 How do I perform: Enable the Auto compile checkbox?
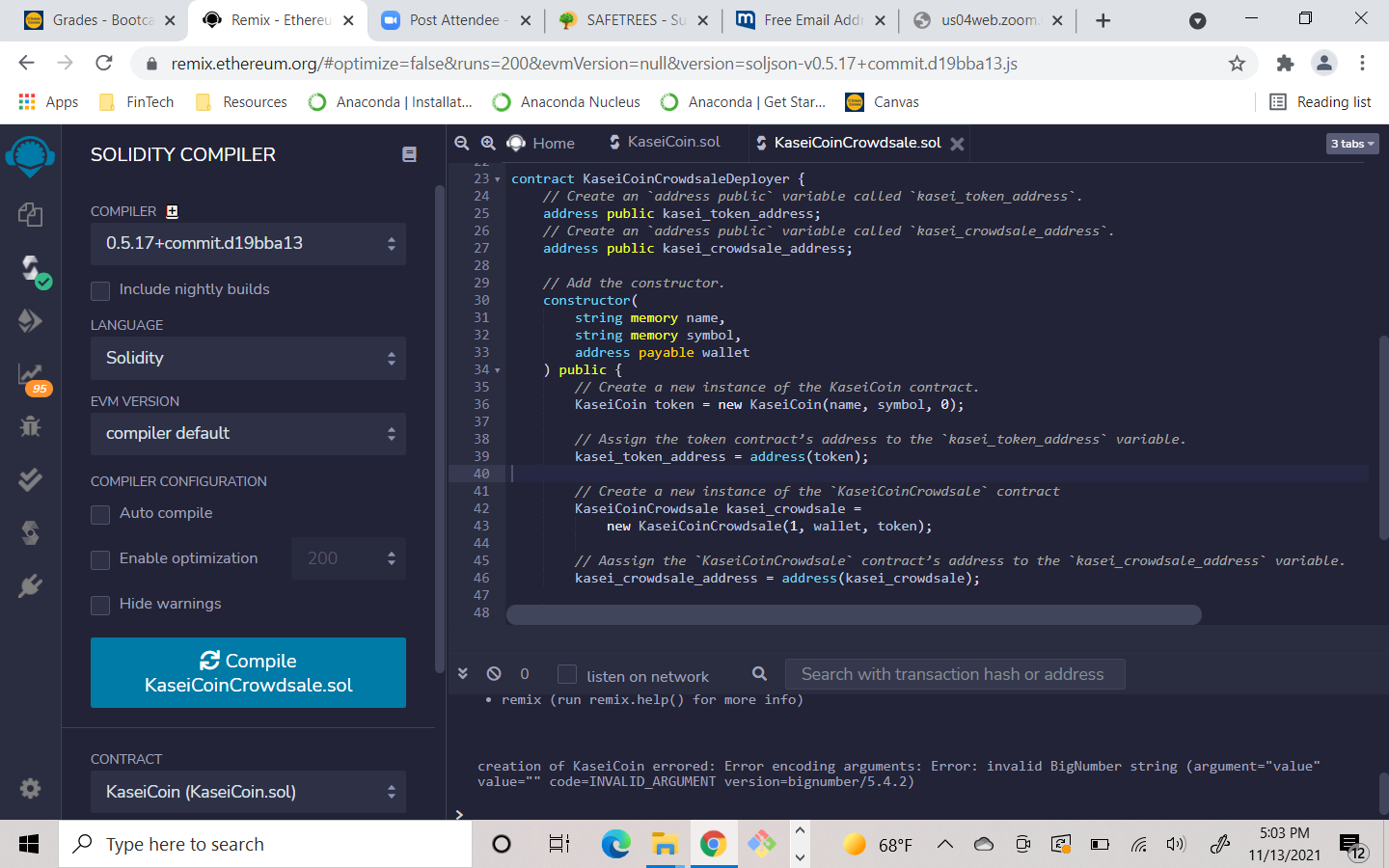coord(100,514)
